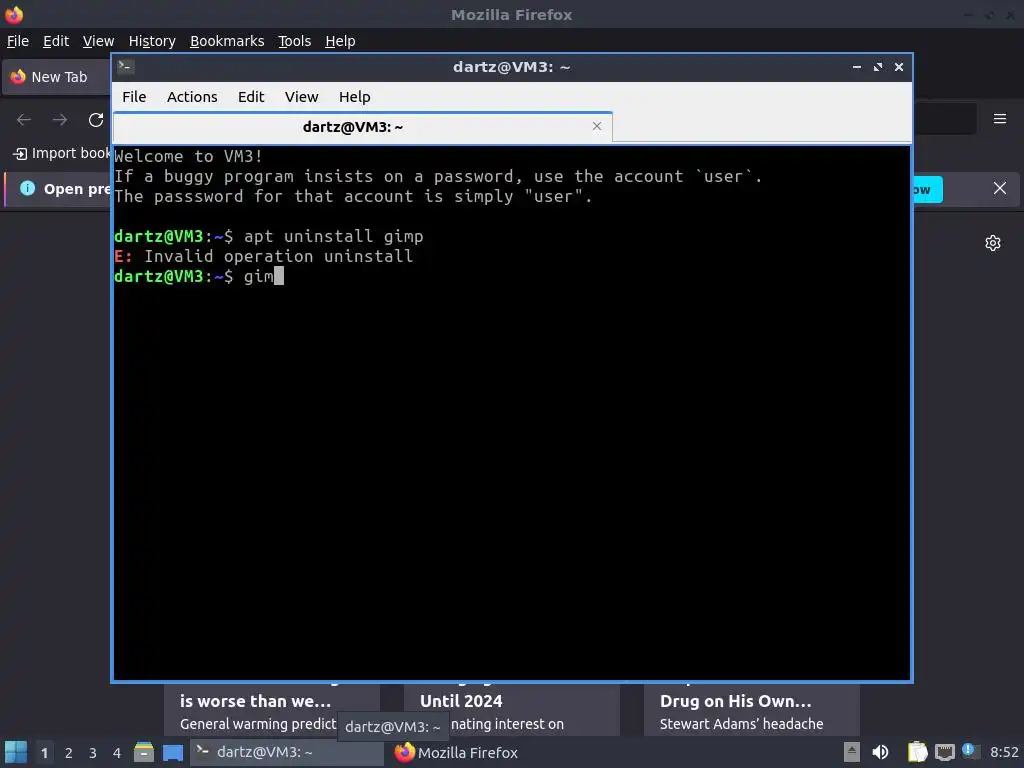Open the terminal File menu

coord(134,97)
